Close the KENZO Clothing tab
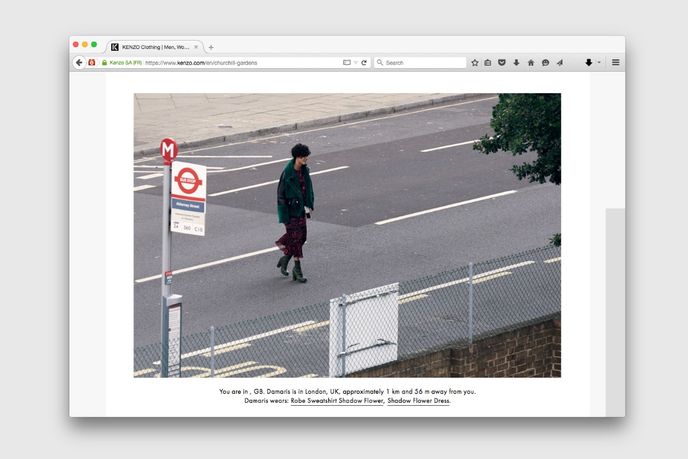 (x=196, y=46)
